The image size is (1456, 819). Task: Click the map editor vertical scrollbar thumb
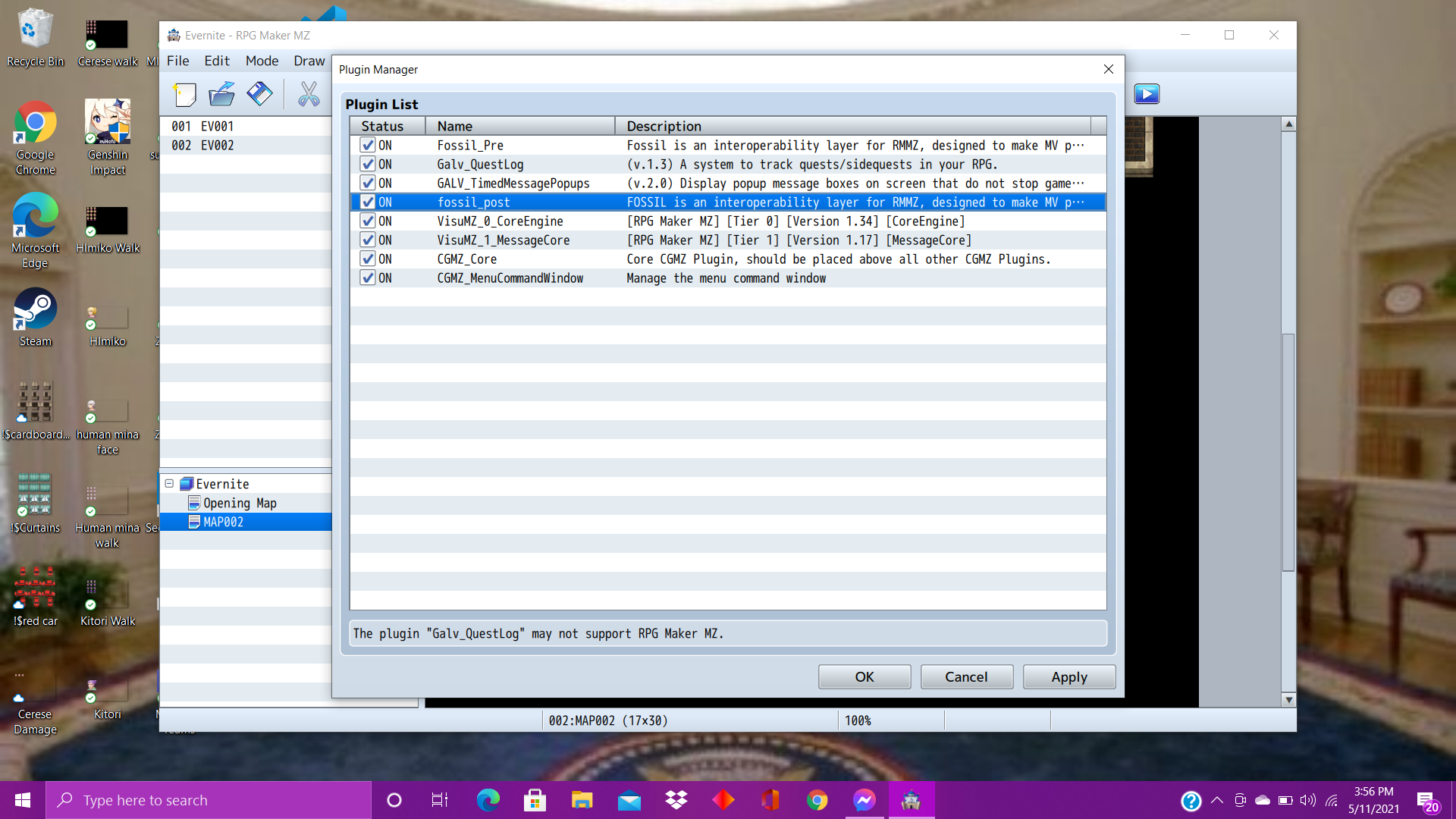(1288, 453)
